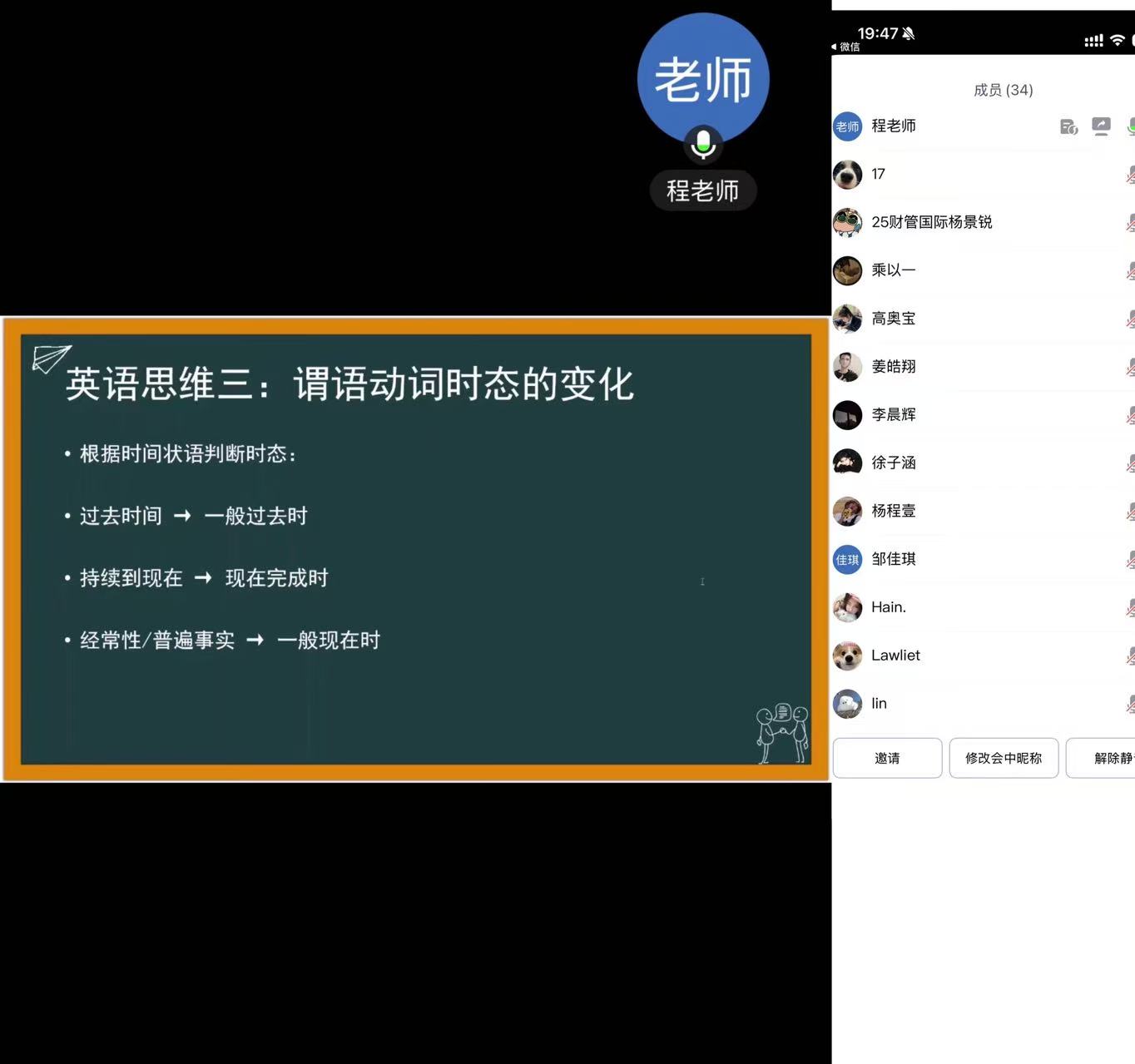Open Hain.'s profile avatar thumbnail
Screen dimensions: 1135x1064
[847, 607]
